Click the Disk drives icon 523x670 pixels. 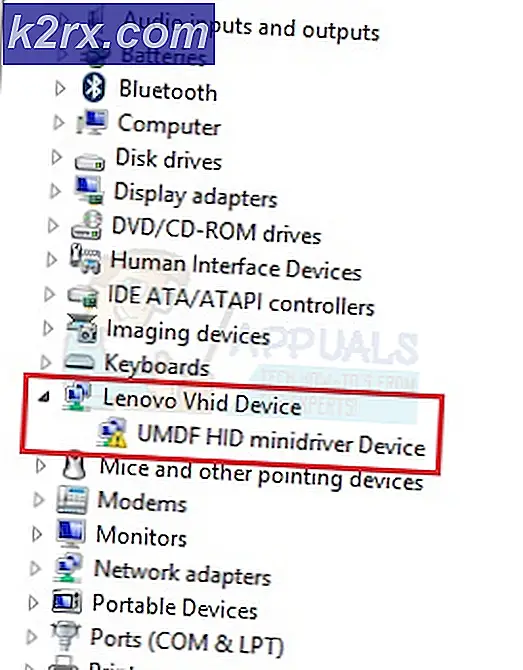pos(89,162)
